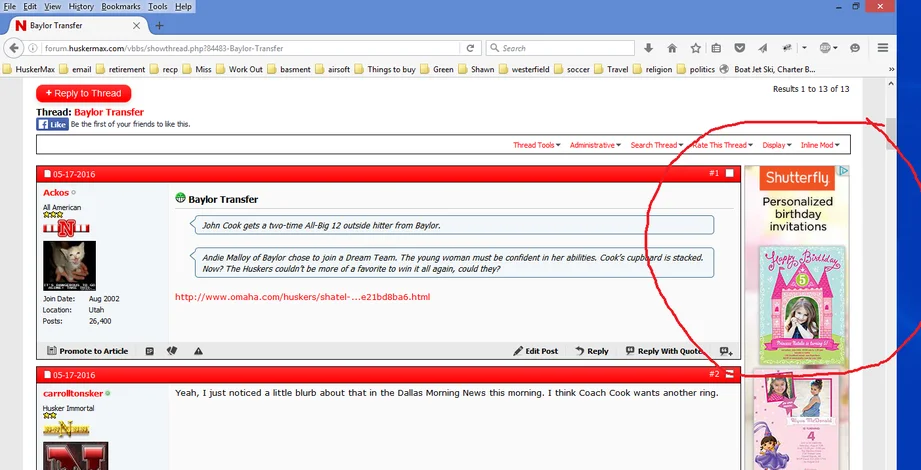This screenshot has height=470, width=921.
Task: Click Reply on post #1
Action: pyautogui.click(x=591, y=351)
